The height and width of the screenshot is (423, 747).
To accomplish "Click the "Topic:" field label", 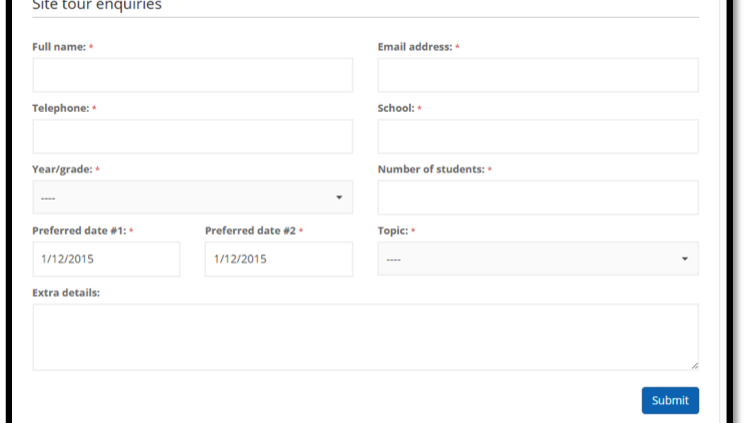I will click(x=392, y=230).
